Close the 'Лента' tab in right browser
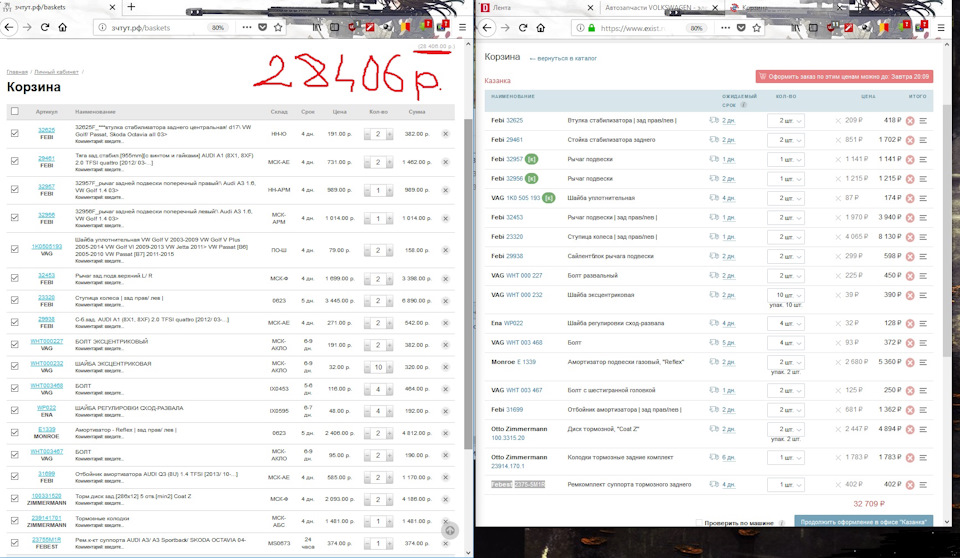This screenshot has height=558, width=960. tap(590, 7)
